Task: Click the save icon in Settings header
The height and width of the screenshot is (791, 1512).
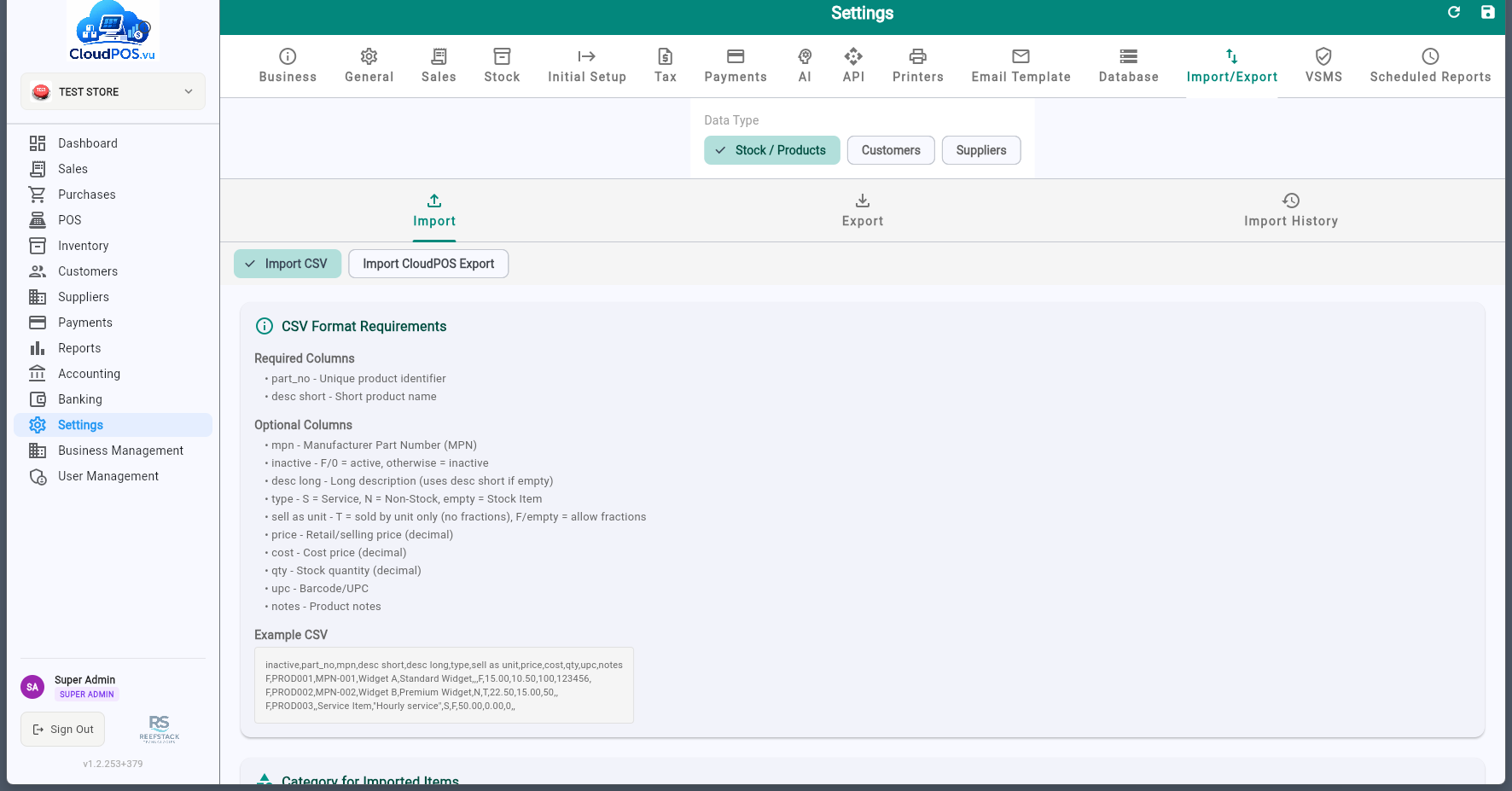Action: pyautogui.click(x=1488, y=12)
